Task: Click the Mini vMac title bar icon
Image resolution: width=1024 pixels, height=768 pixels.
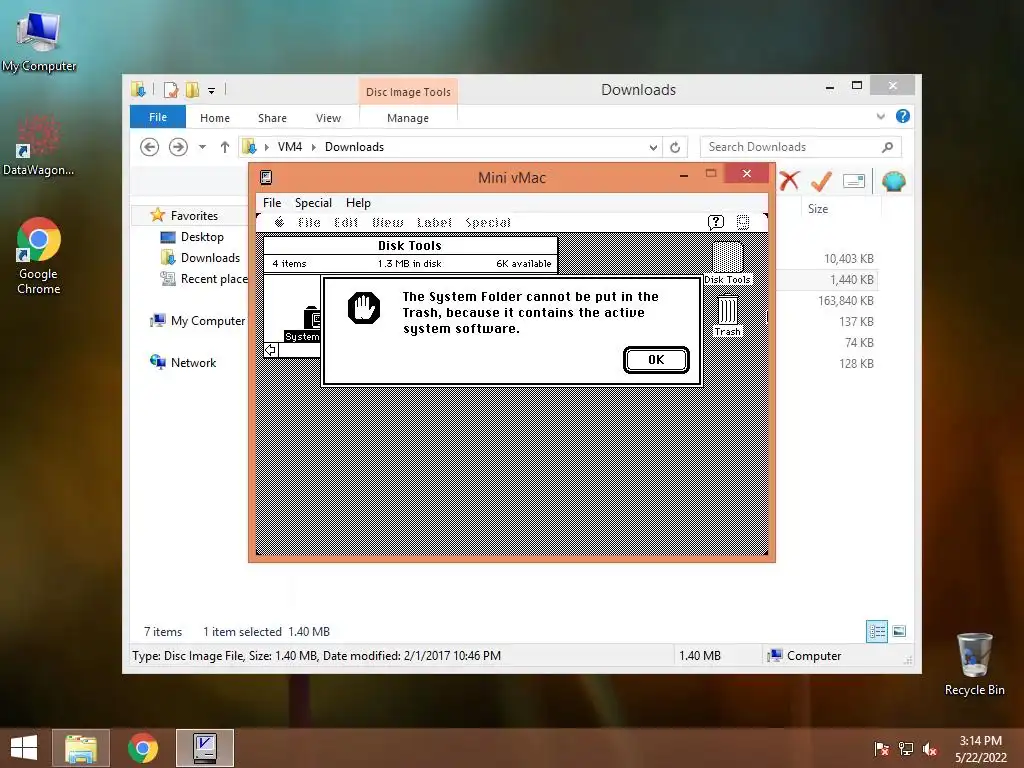Action: point(266,177)
